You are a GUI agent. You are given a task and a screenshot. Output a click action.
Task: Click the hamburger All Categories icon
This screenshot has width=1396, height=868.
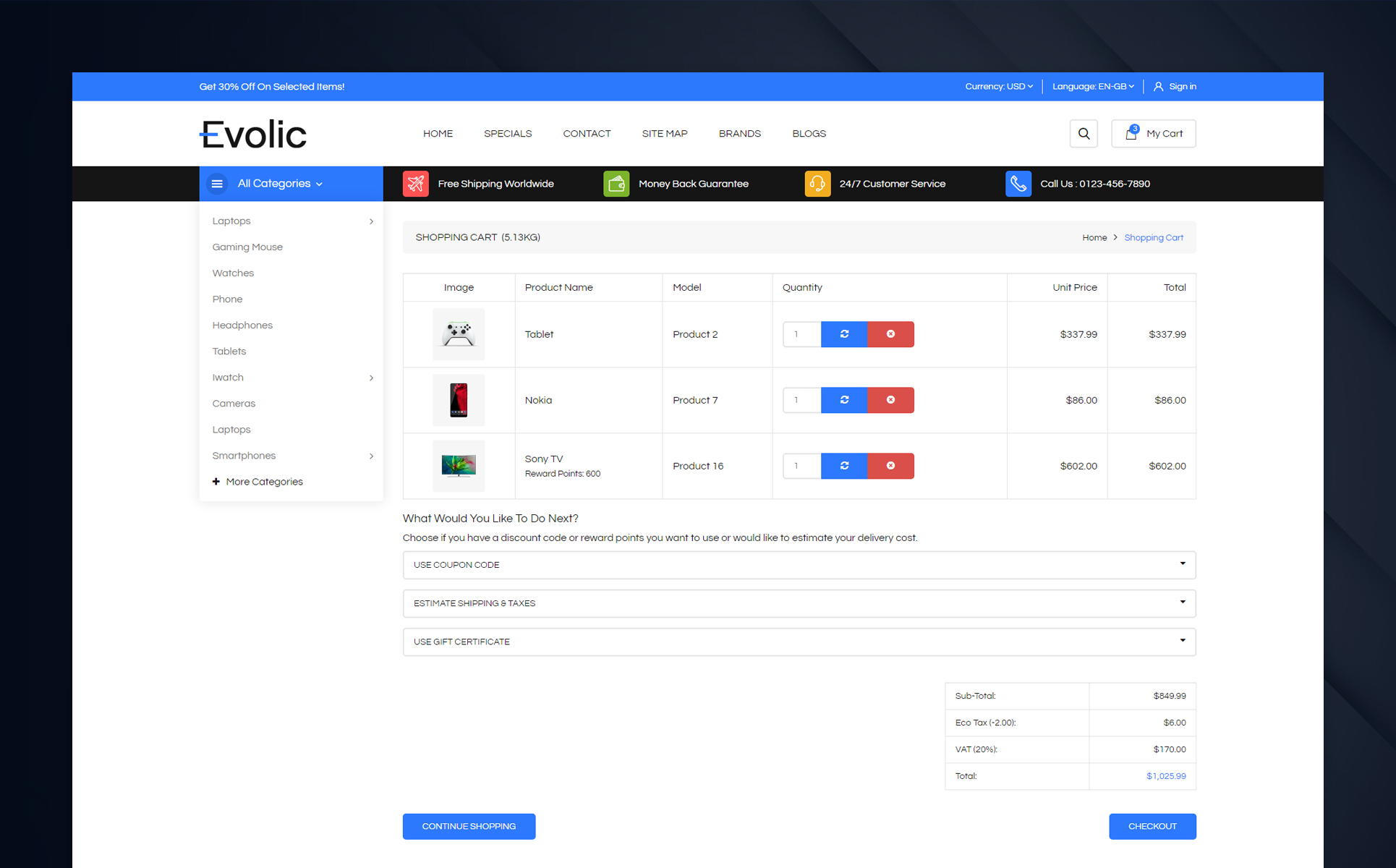point(217,184)
